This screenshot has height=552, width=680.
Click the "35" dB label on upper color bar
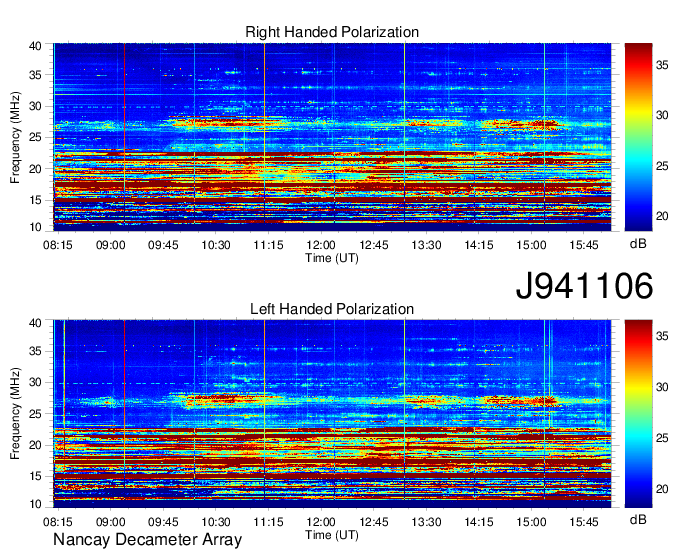[662, 65]
